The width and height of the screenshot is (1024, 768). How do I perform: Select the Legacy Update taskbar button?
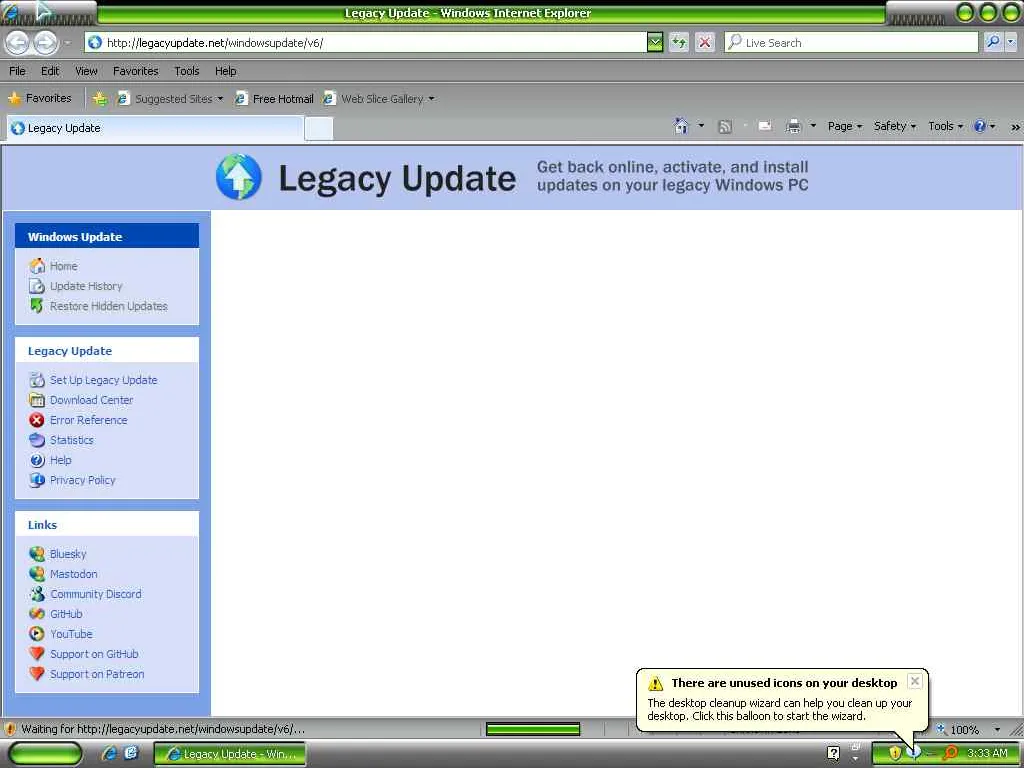[230, 754]
